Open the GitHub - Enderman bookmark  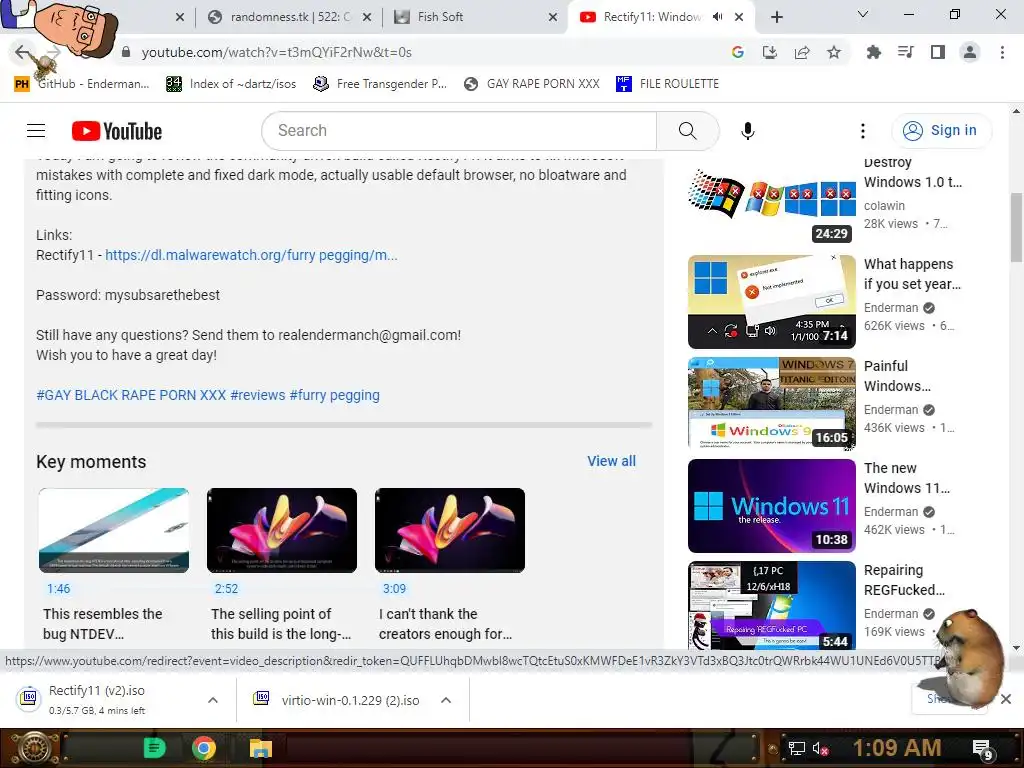(x=83, y=84)
